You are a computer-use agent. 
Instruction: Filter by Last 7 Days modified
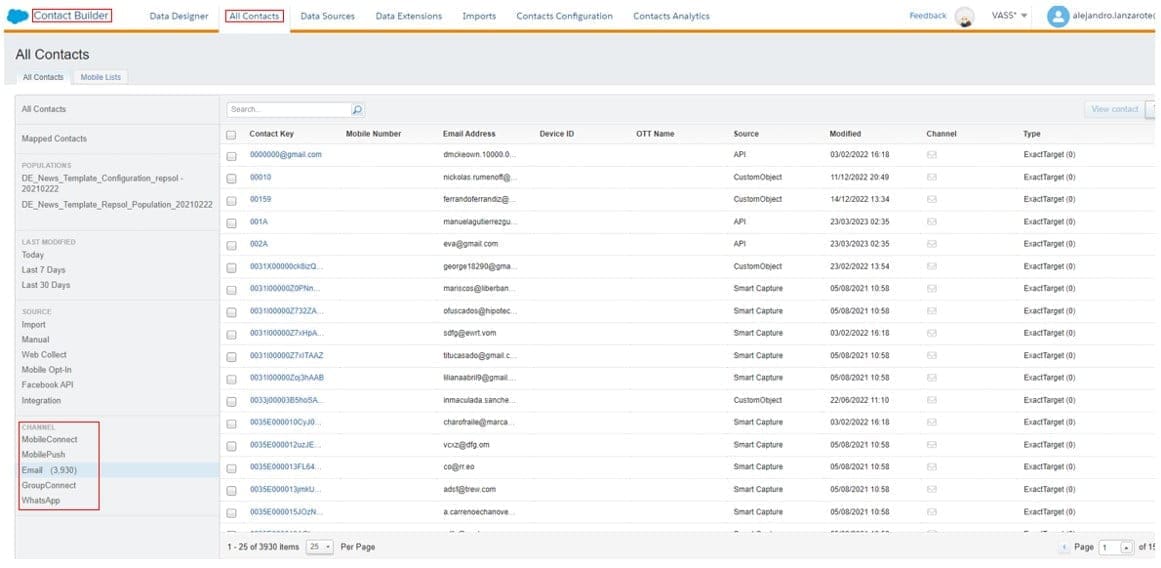(43, 270)
